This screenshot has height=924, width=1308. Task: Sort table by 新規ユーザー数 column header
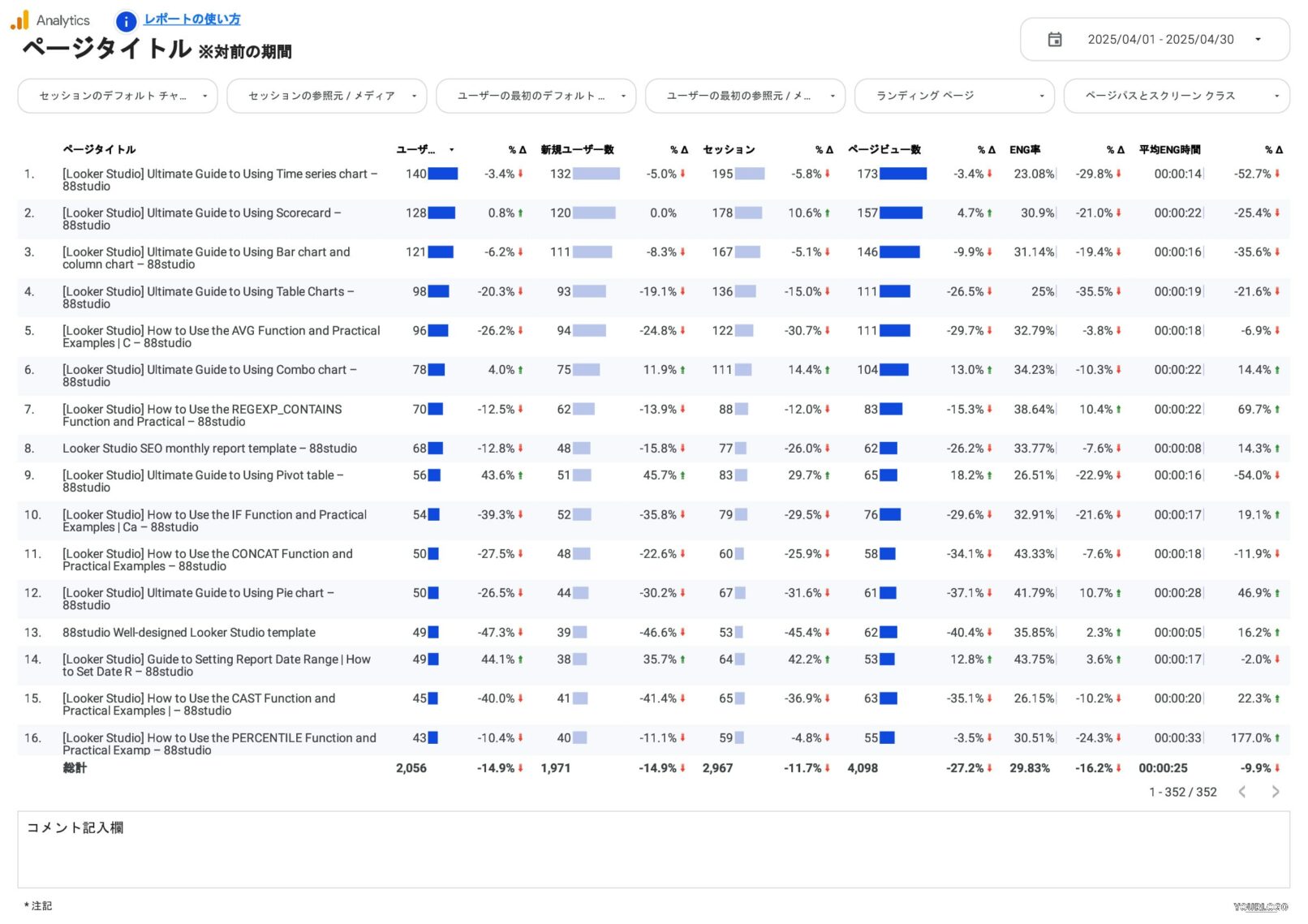(x=577, y=150)
